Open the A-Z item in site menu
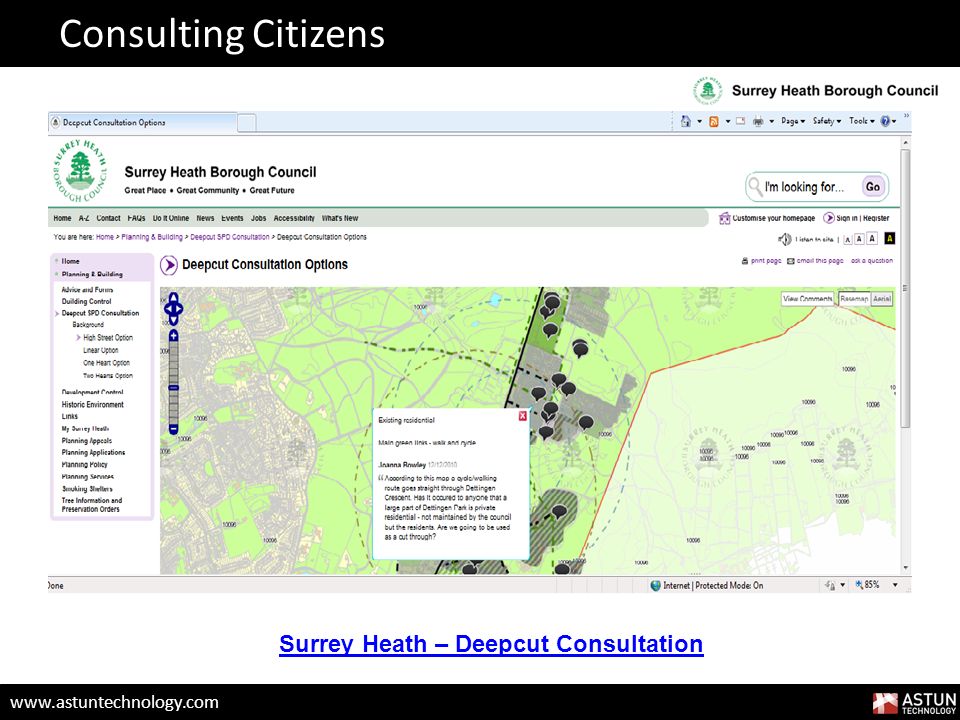Viewport: 960px width, 720px height. coord(84,218)
